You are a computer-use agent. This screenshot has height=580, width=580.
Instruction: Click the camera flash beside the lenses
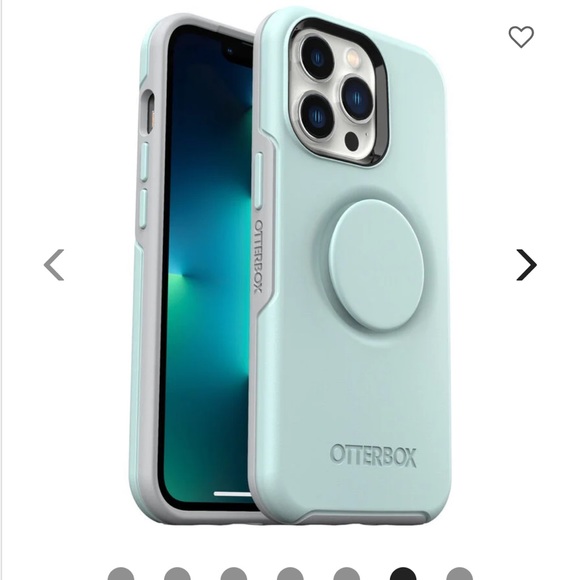point(353,57)
